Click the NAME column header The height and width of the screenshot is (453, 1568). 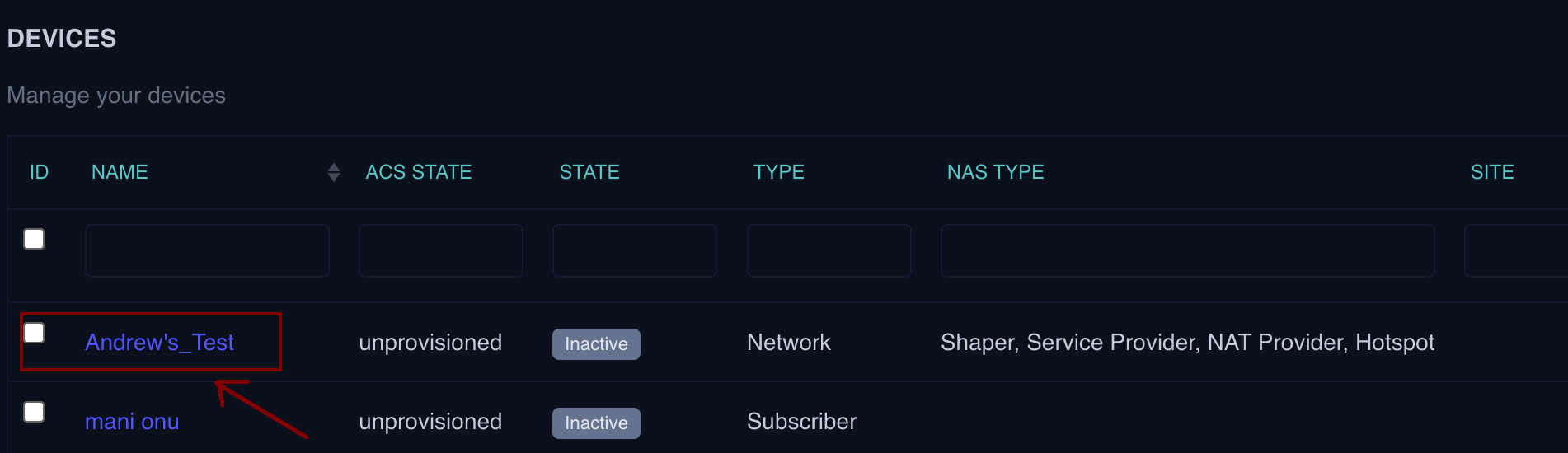120,172
